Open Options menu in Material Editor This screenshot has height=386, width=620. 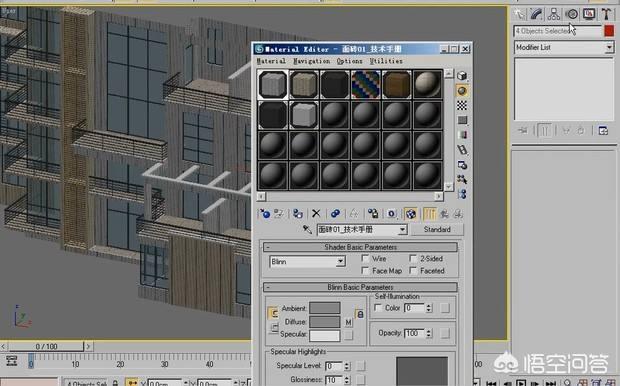click(x=350, y=61)
